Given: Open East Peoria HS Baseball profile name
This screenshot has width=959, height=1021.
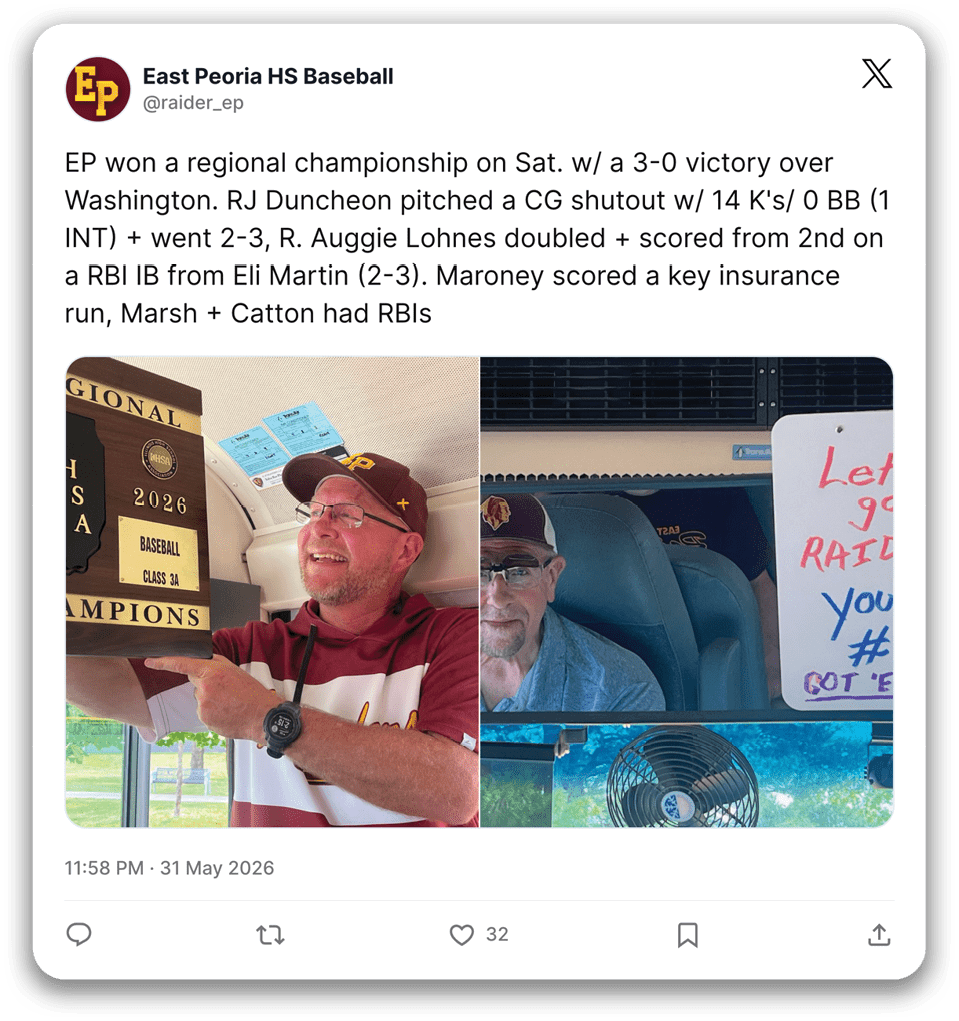Looking at the screenshot, I should (268, 76).
